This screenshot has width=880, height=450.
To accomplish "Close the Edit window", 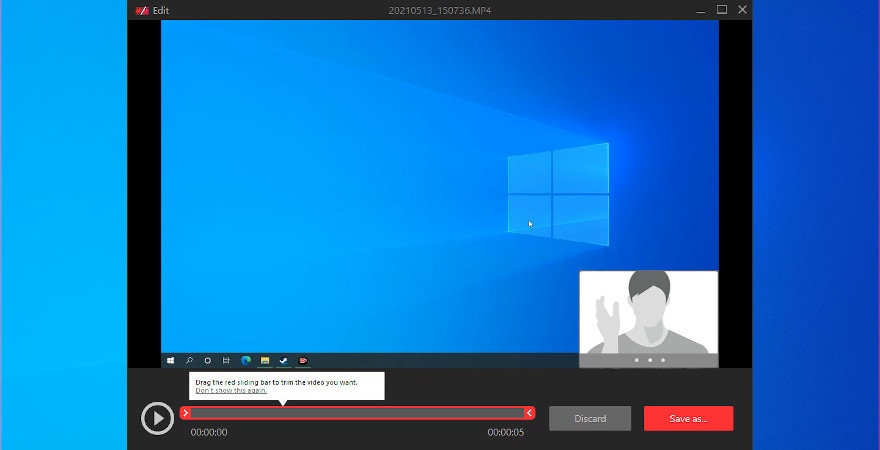I will point(742,10).
